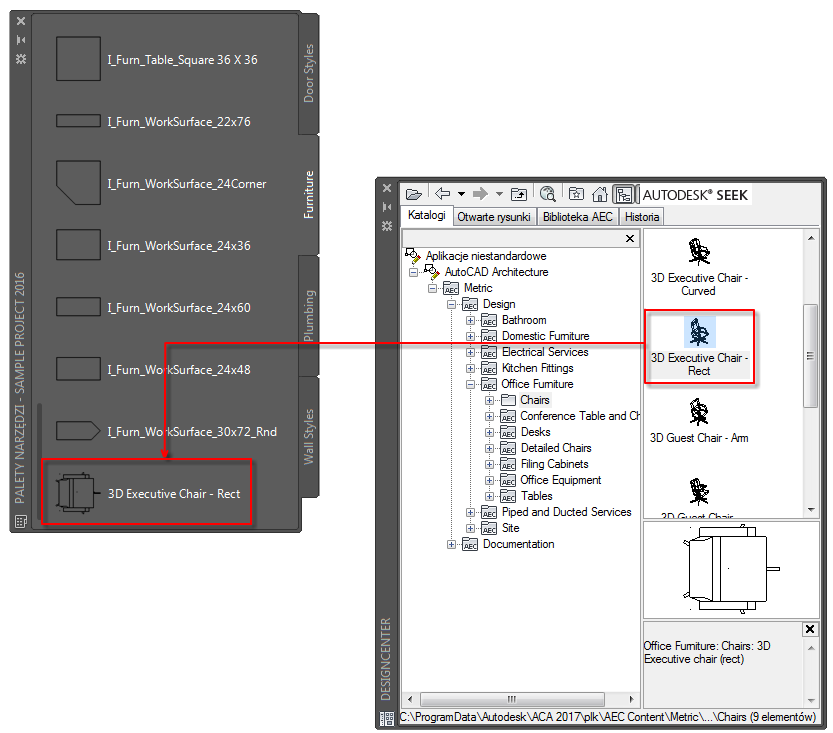This screenshot has height=733, width=833.
Task: Click the Home icon in DesignCenter
Action: point(600,194)
